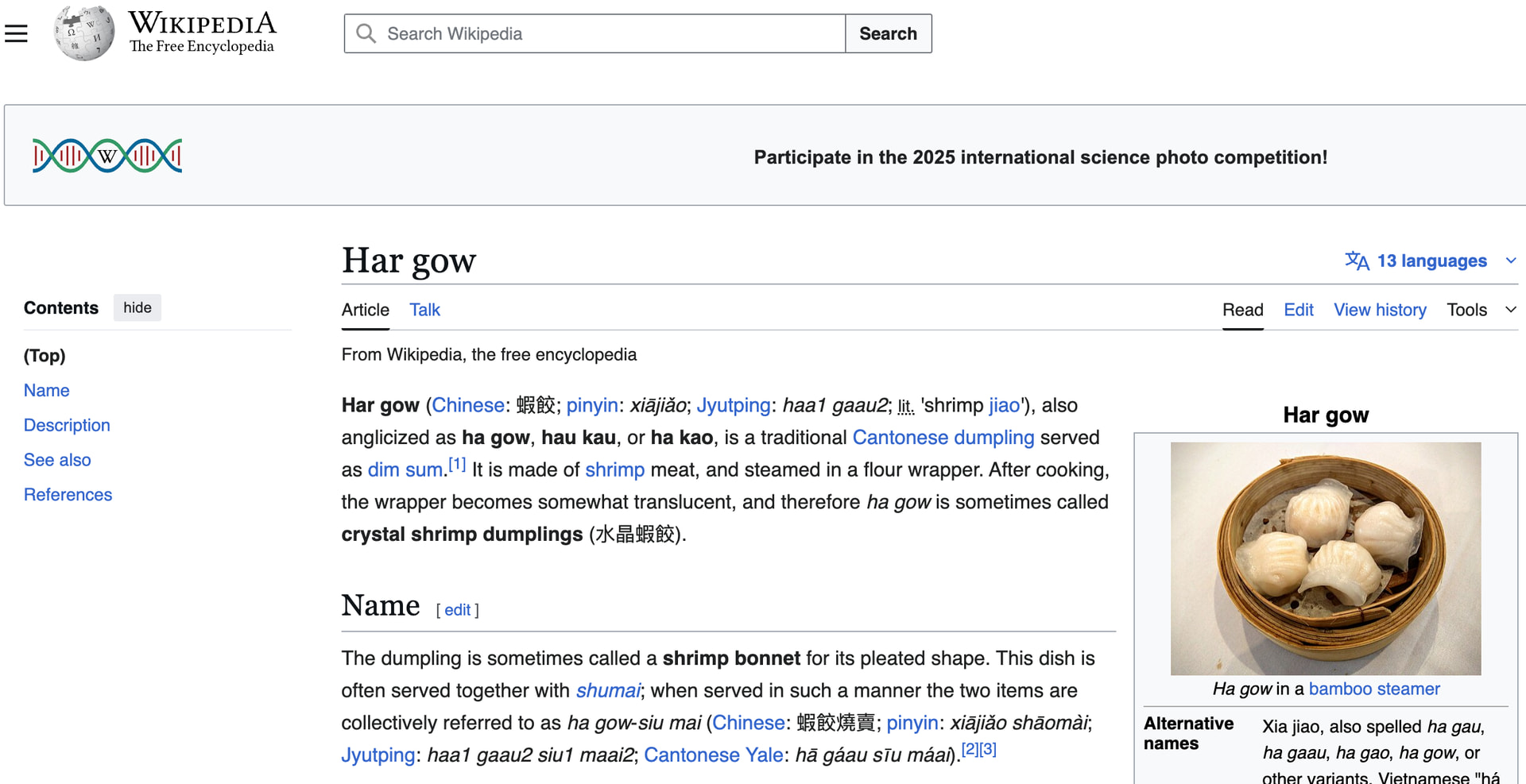
Task: Jump to References in Contents
Action: tap(68, 495)
